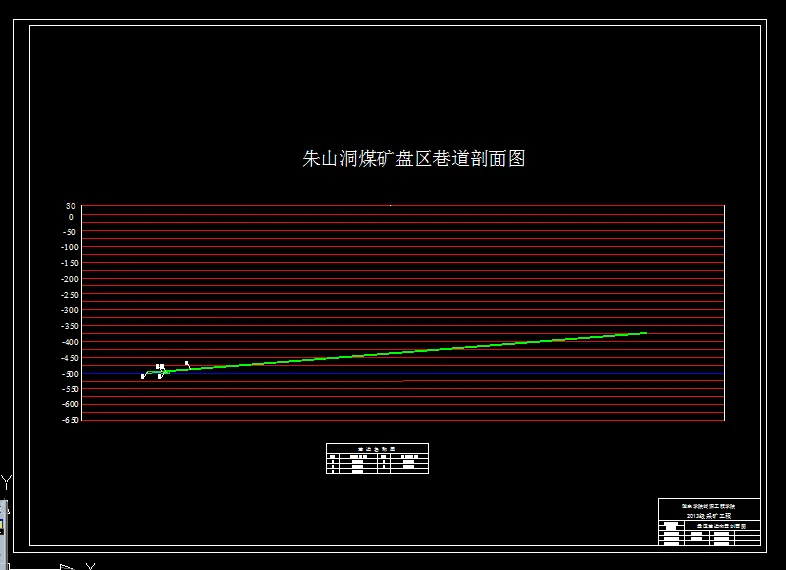Click the 2013级采矿工程 line in title block
This screenshot has width=786, height=570.
point(709,516)
